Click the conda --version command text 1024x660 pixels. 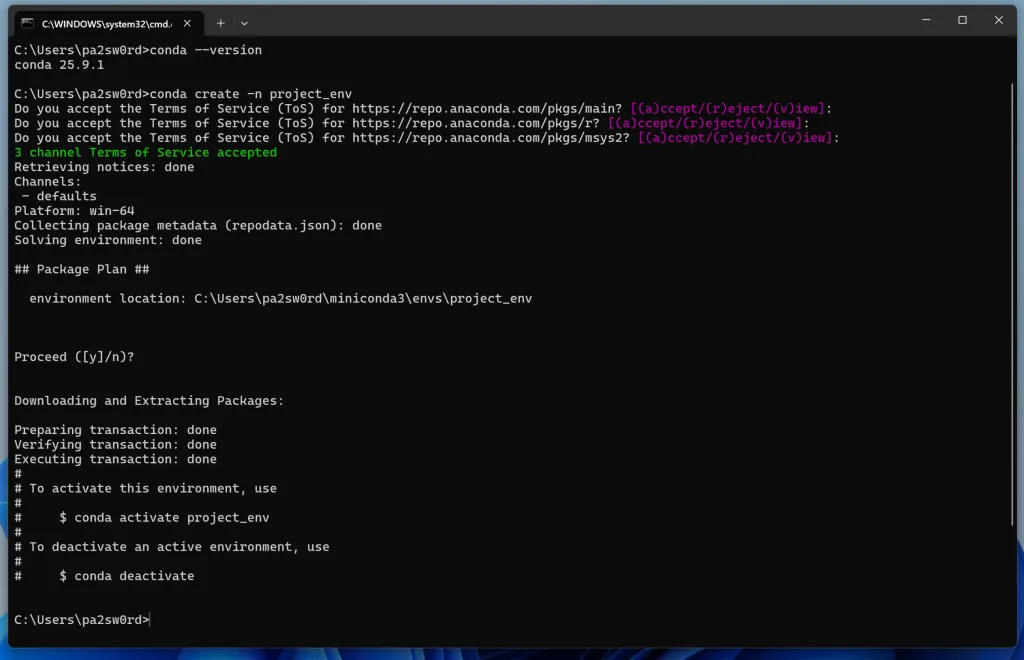tap(209, 49)
